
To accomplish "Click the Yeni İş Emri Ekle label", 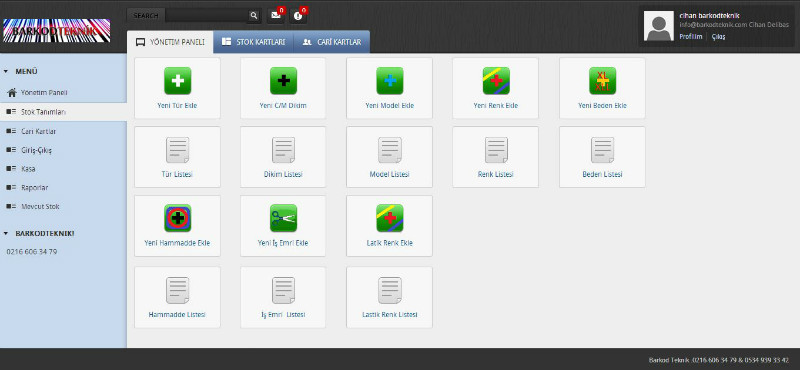I will point(283,243).
